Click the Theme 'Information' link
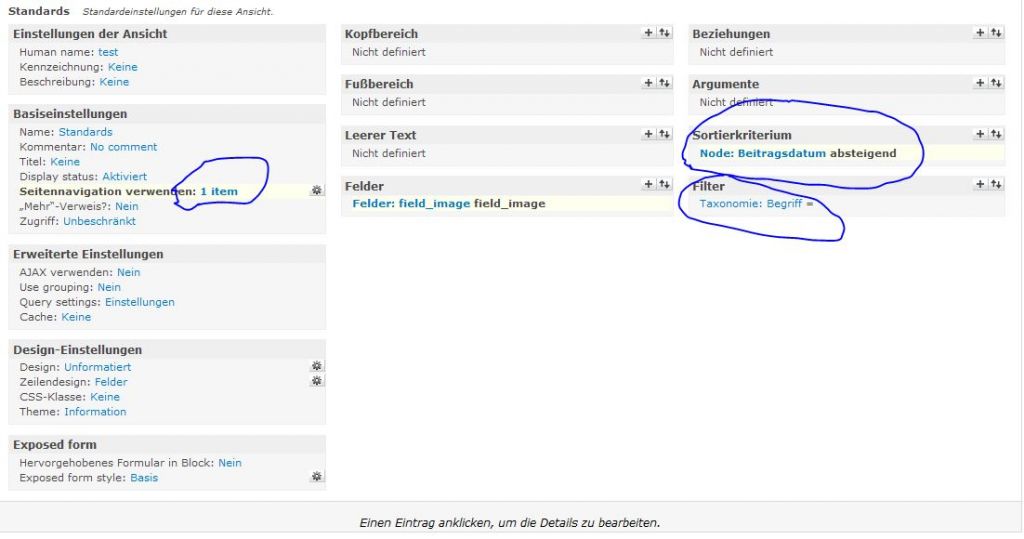This screenshot has width=1024, height=539. coord(95,412)
